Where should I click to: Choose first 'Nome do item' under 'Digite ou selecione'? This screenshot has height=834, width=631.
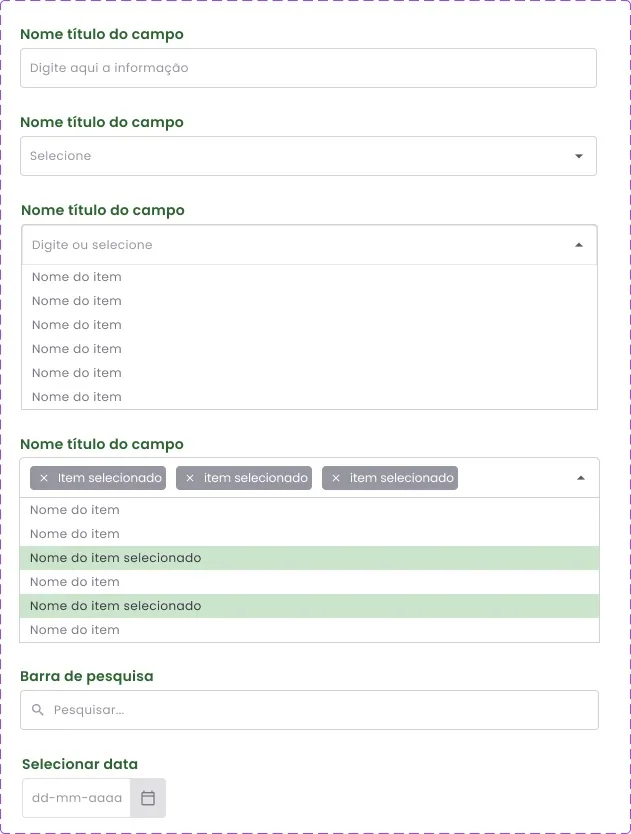[309, 277]
